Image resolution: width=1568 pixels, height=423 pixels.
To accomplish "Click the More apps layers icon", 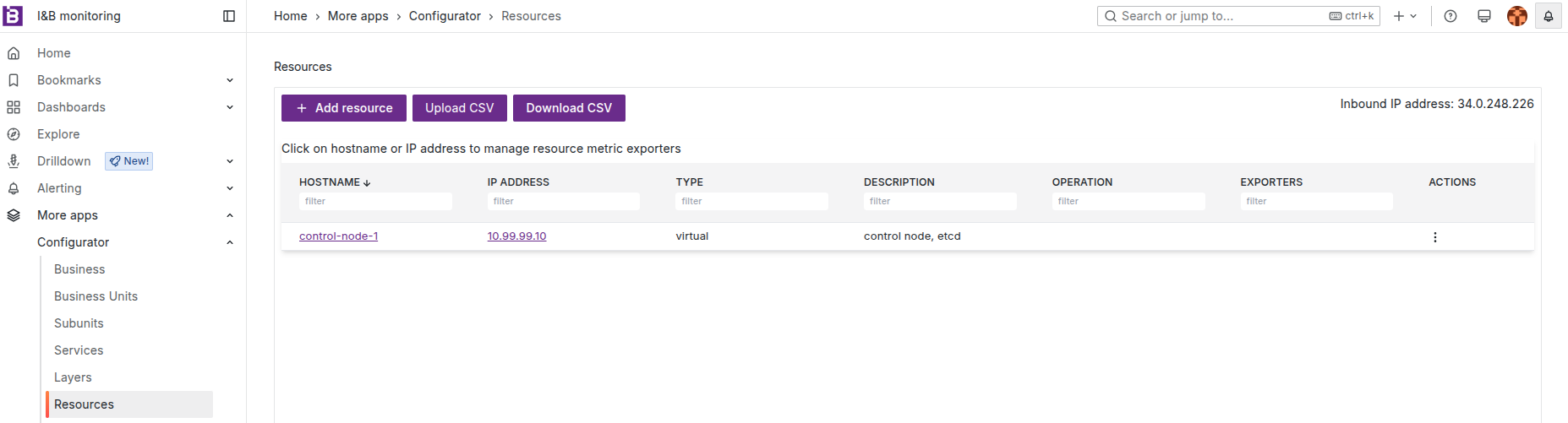I will point(14,215).
